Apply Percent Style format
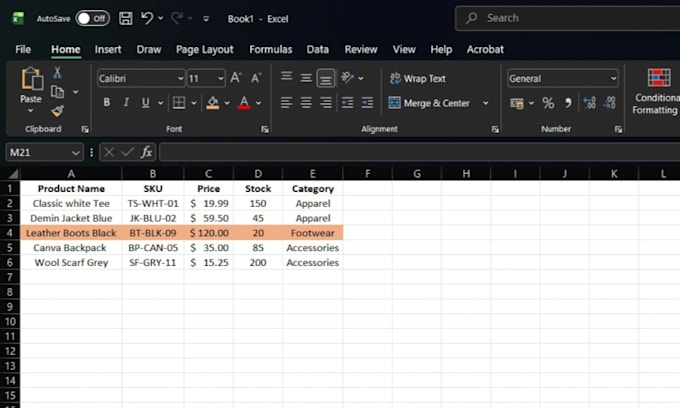This screenshot has height=408, width=680. click(x=548, y=103)
